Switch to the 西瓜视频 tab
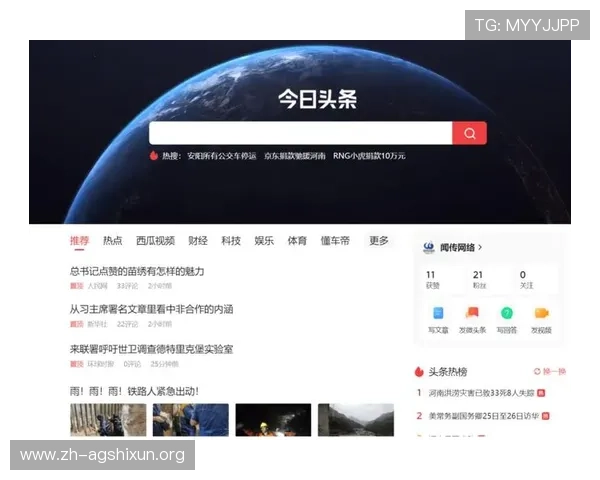600x480 pixels. pyautogui.click(x=155, y=241)
